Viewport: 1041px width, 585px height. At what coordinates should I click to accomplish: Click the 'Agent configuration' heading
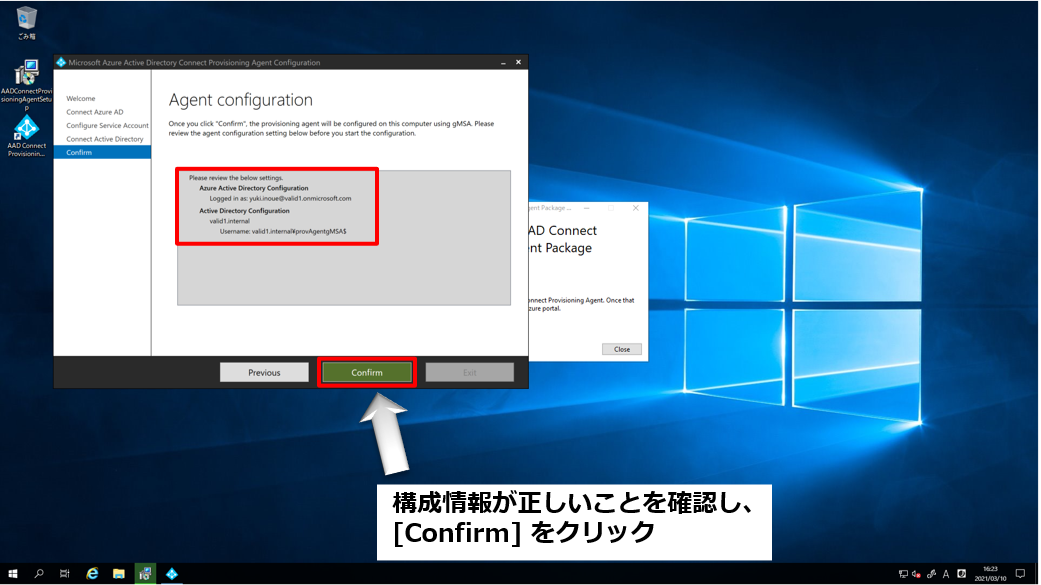(240, 100)
